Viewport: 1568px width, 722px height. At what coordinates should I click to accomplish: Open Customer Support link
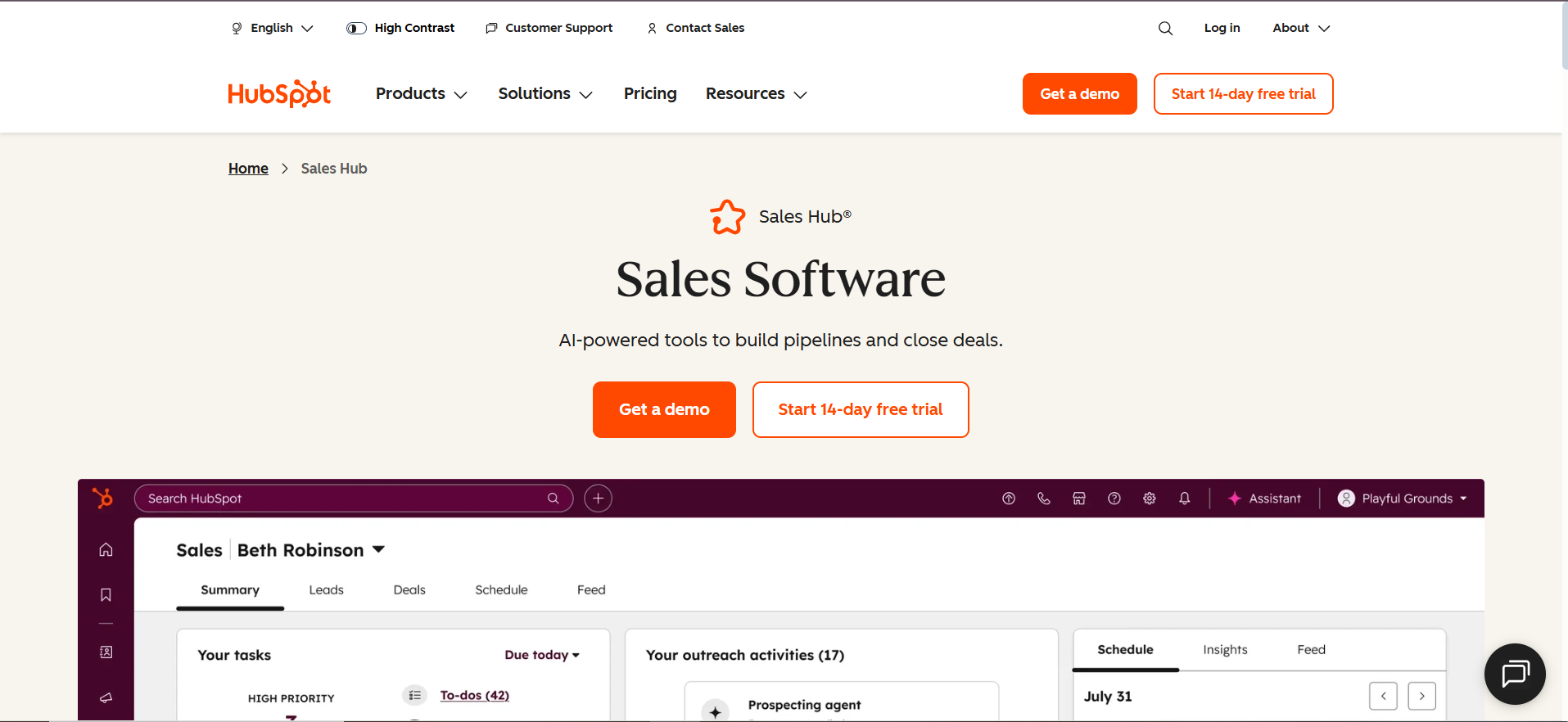click(549, 28)
